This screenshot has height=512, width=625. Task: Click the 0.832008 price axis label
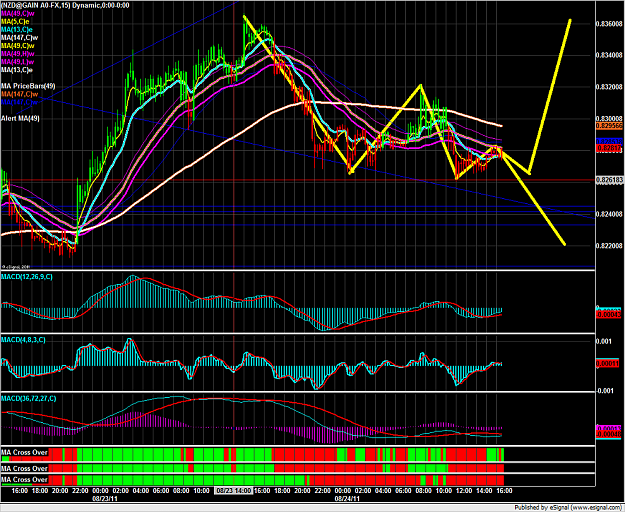pos(609,87)
